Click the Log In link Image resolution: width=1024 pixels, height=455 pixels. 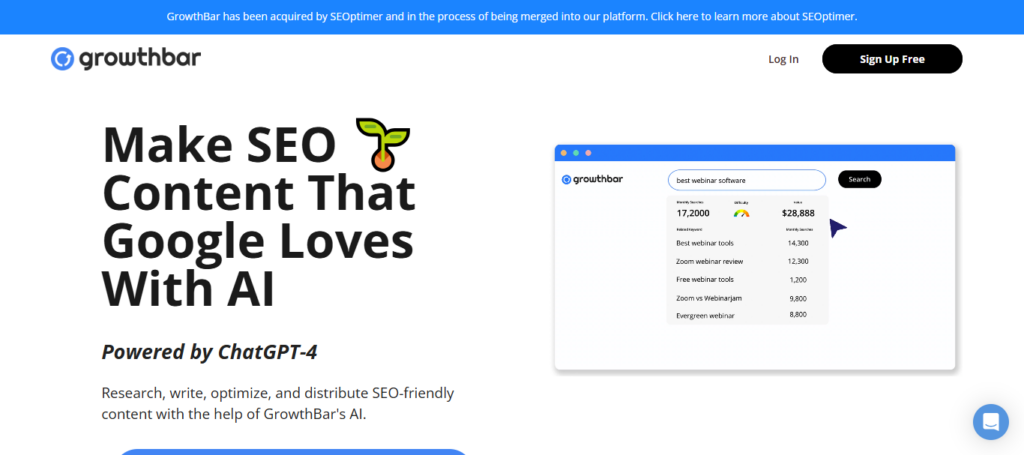pyautogui.click(x=783, y=59)
